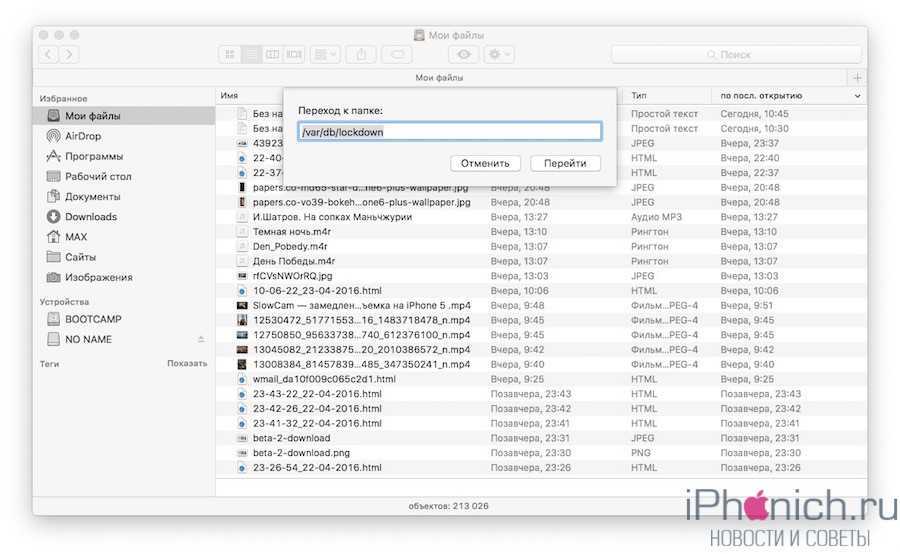
Task: Eject the NO NAME volume
Action: click(x=200, y=340)
